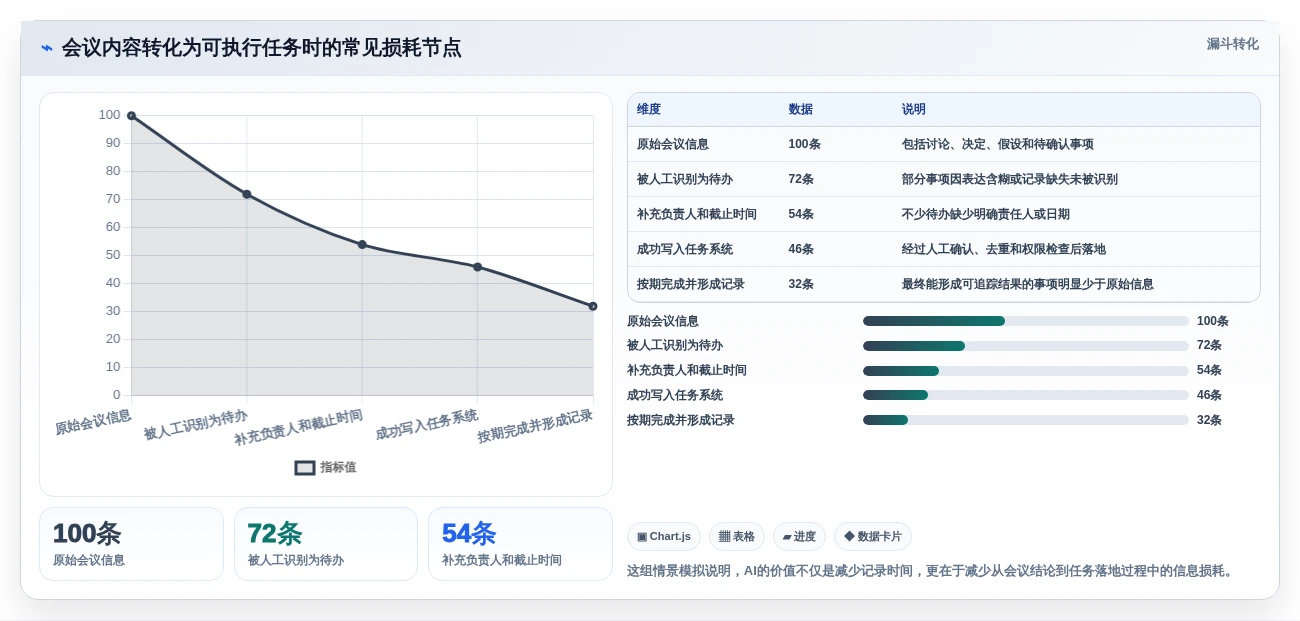1300x621 pixels.
Task: Click the 被人工识别为待办 progress bar
Action: click(1026, 346)
